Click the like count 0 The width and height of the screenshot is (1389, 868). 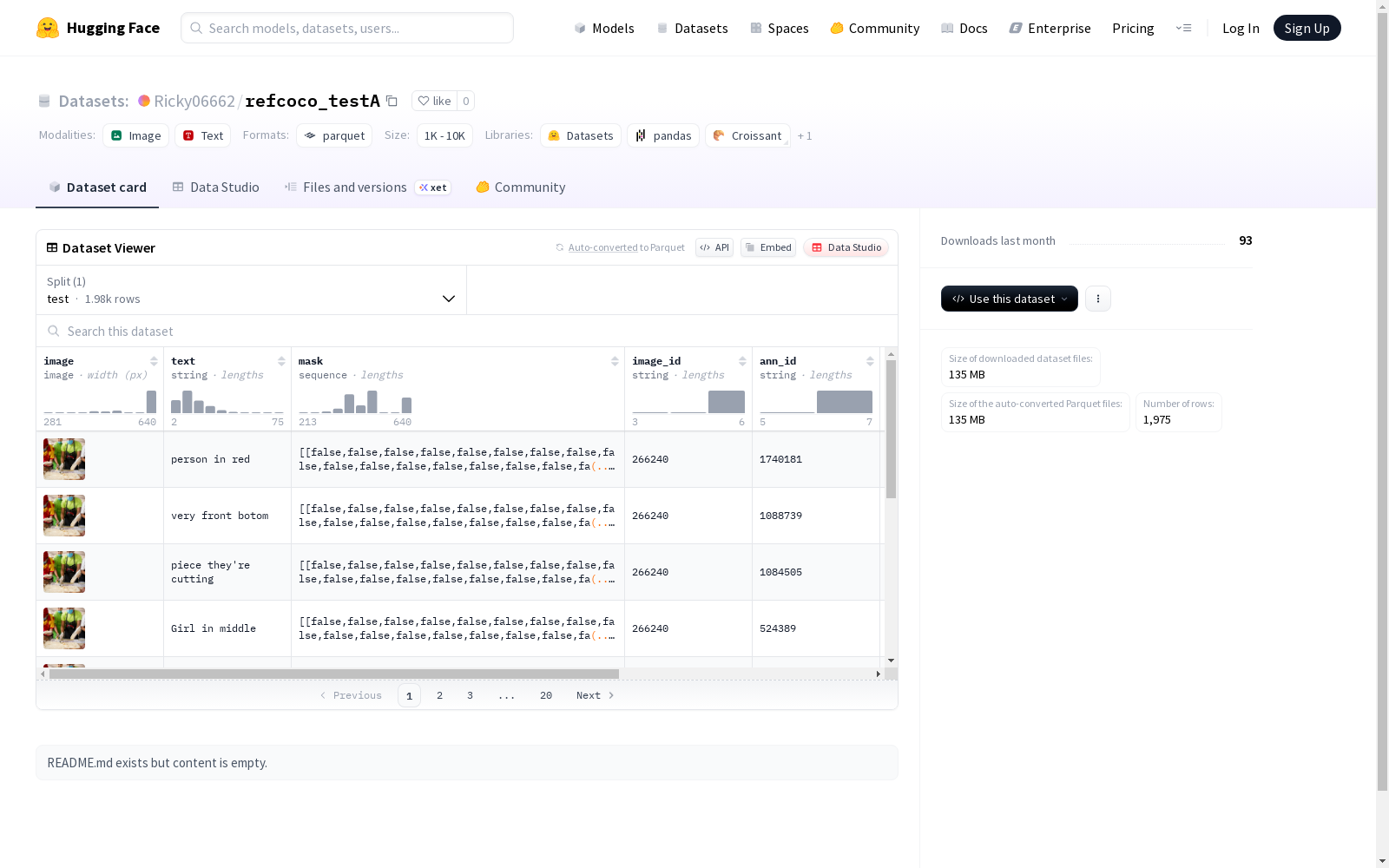466,101
